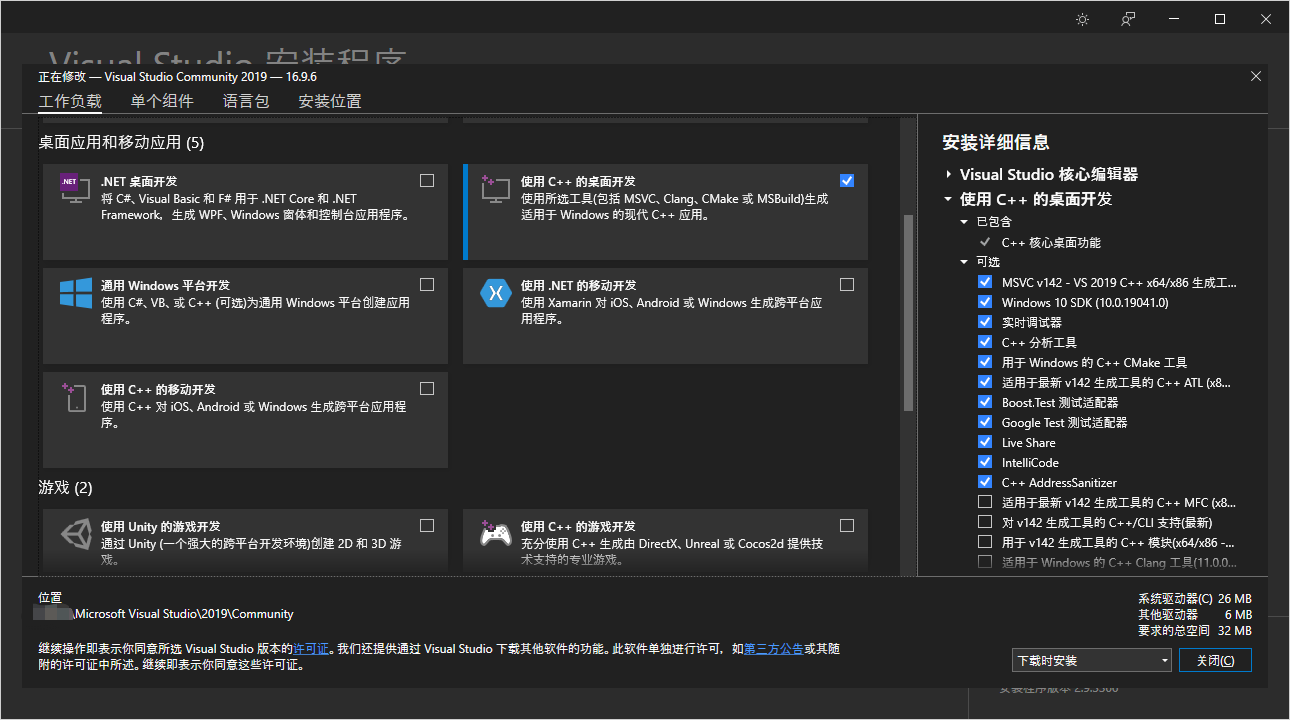This screenshot has width=1290, height=720.
Task: Click the 桌面应用和移动应用 (5) heading
Action: (121, 142)
